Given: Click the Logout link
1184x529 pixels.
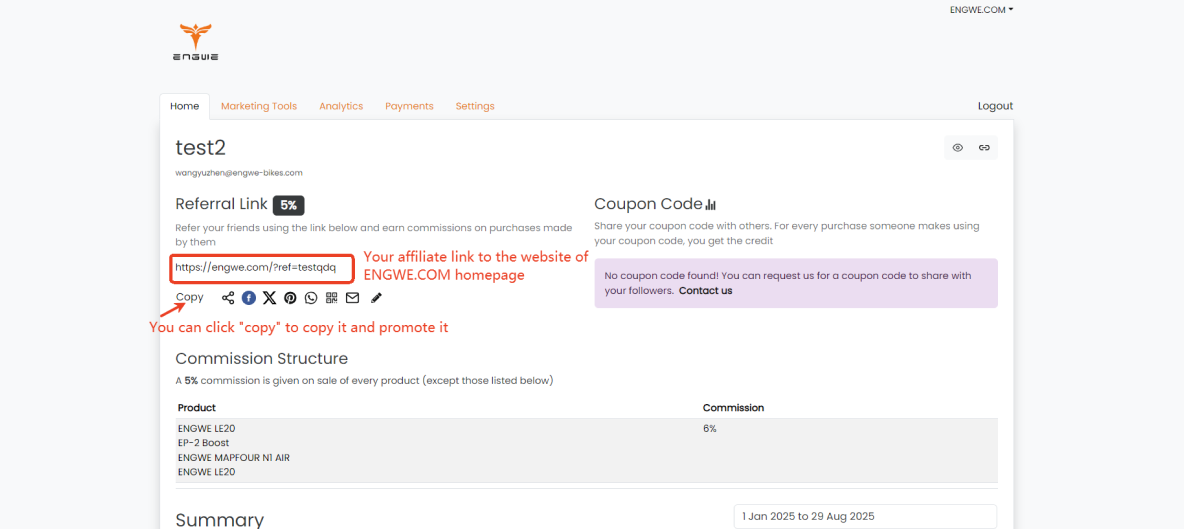Looking at the screenshot, I should (x=995, y=106).
